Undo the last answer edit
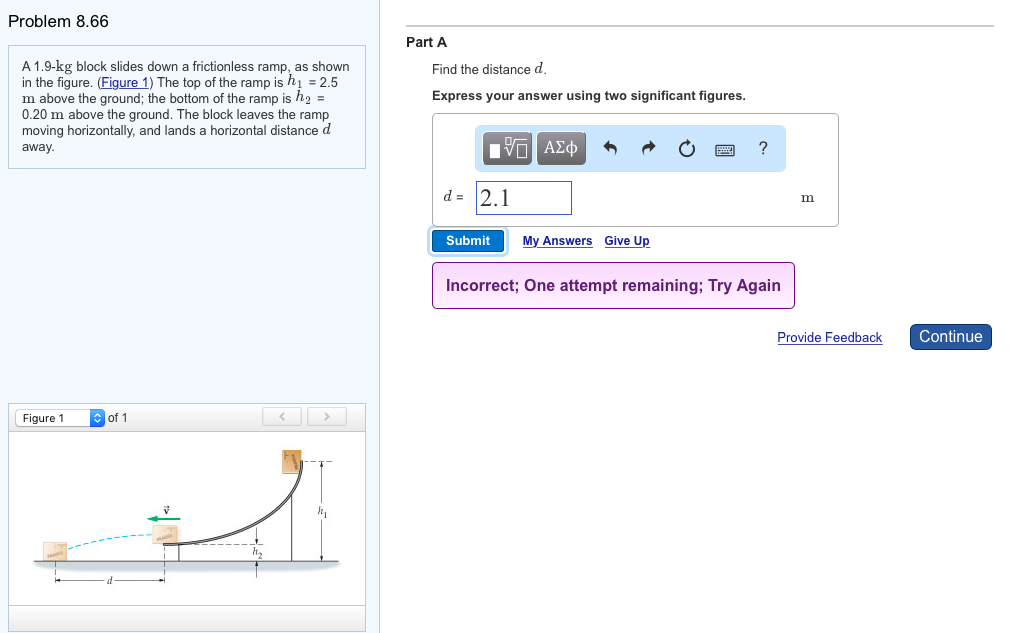1019x633 pixels. click(610, 147)
